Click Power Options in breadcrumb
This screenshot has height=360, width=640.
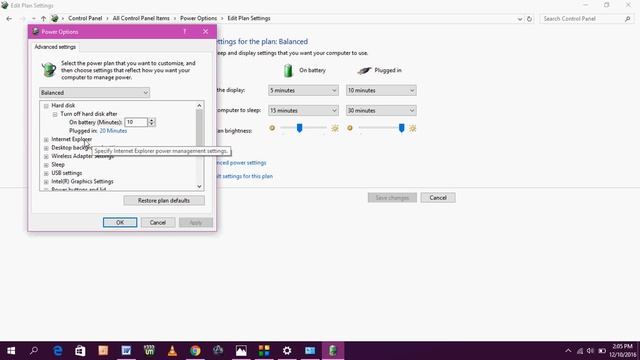coord(198,18)
